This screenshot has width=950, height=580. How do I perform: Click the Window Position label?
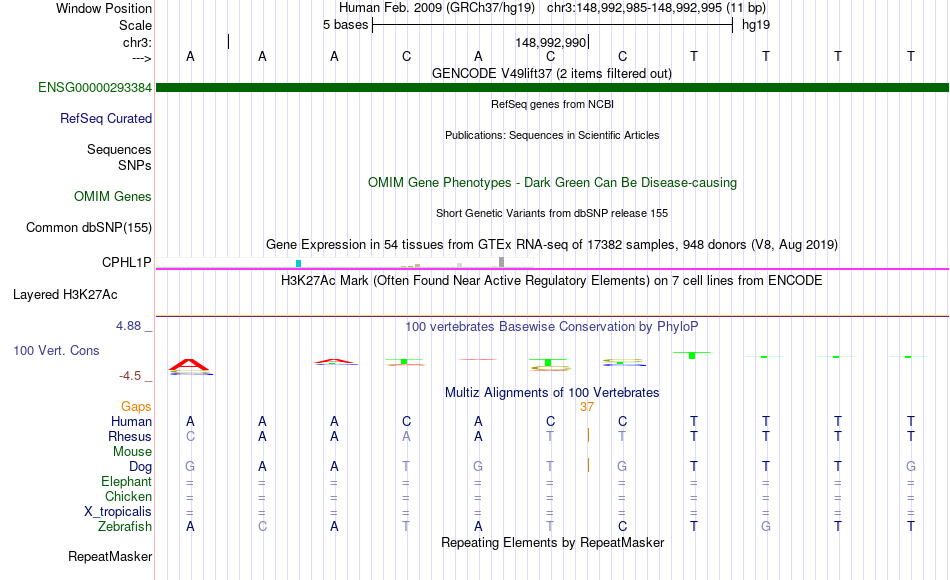tap(104, 8)
